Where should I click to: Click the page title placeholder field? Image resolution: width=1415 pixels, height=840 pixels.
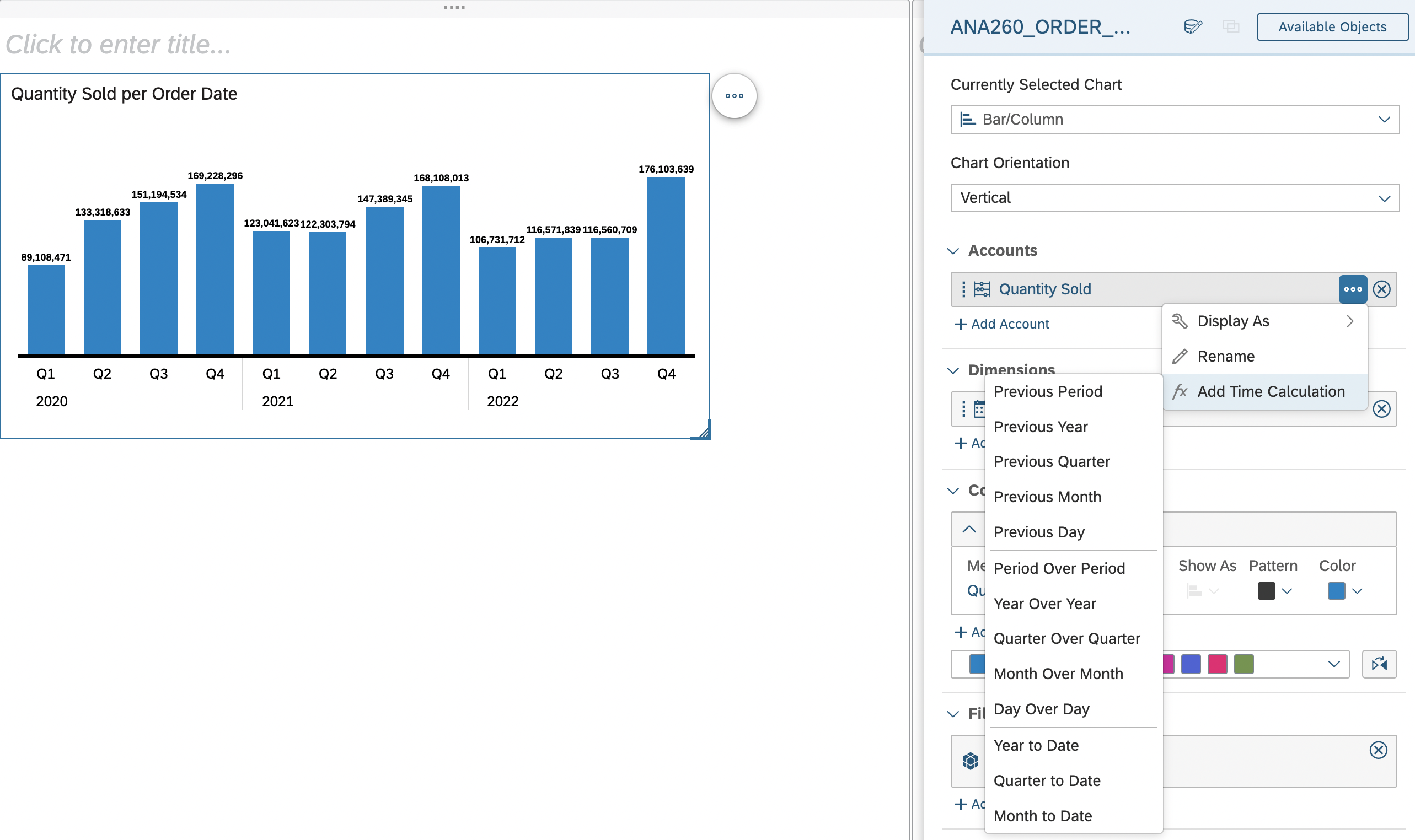pos(119,44)
